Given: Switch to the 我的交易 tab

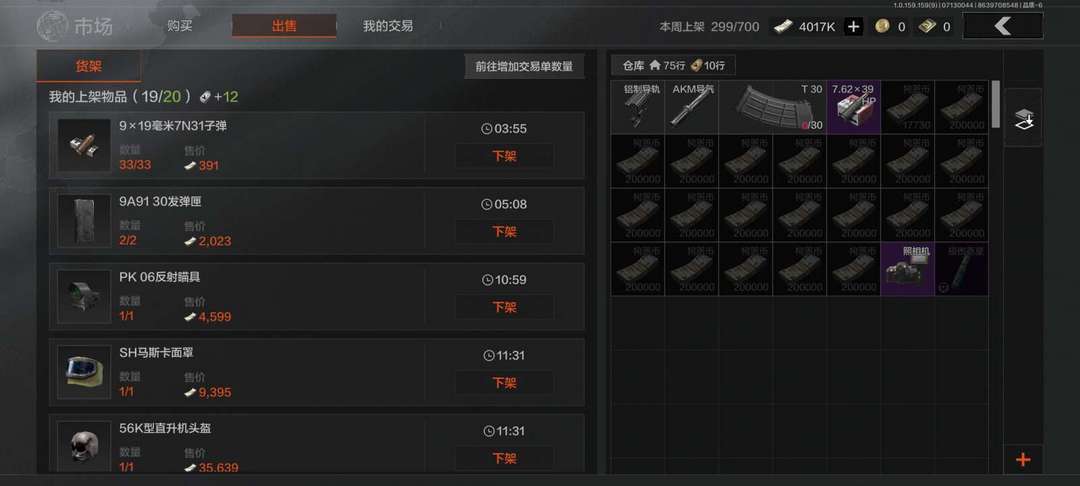Looking at the screenshot, I should pyautogui.click(x=388, y=26).
